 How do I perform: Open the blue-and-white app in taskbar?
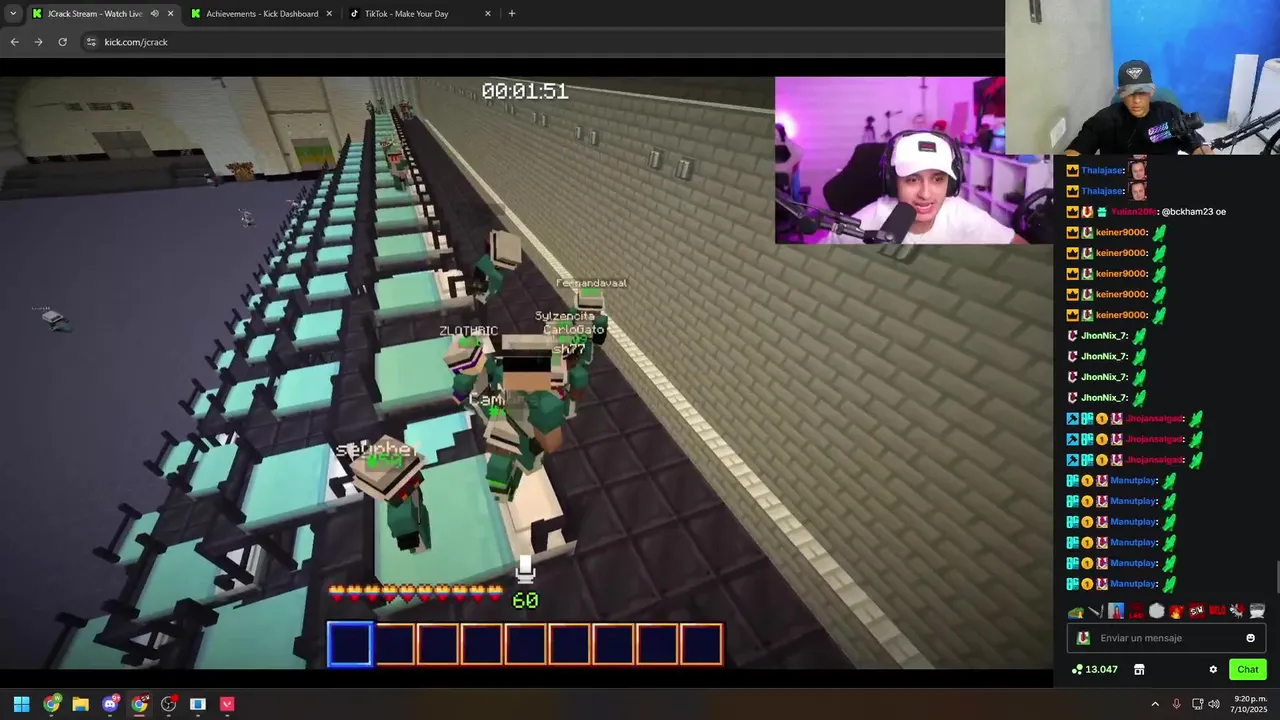pos(198,704)
